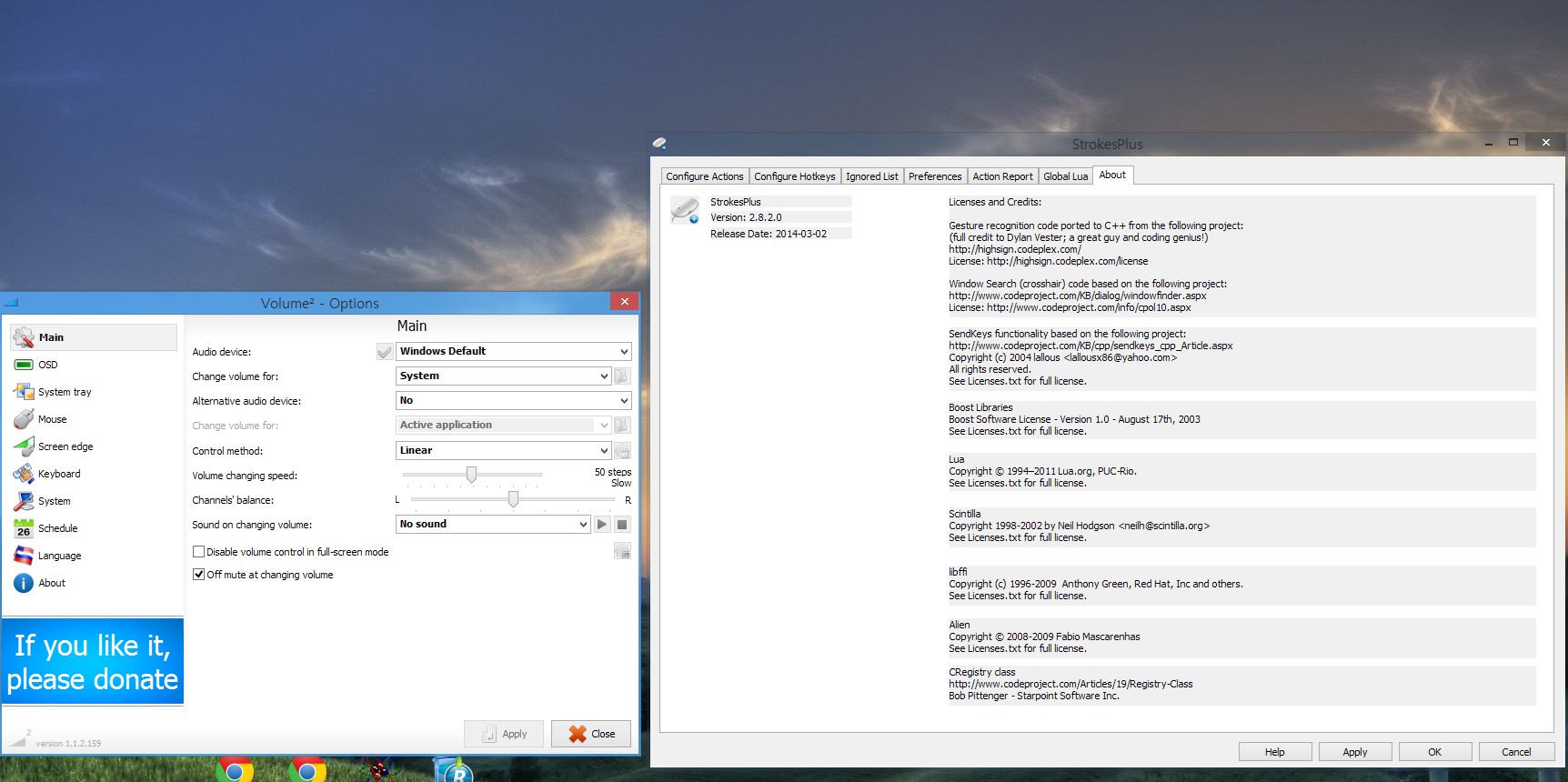Enable Disable volume control in full-screen mode
The image size is (1568, 782).
[198, 552]
